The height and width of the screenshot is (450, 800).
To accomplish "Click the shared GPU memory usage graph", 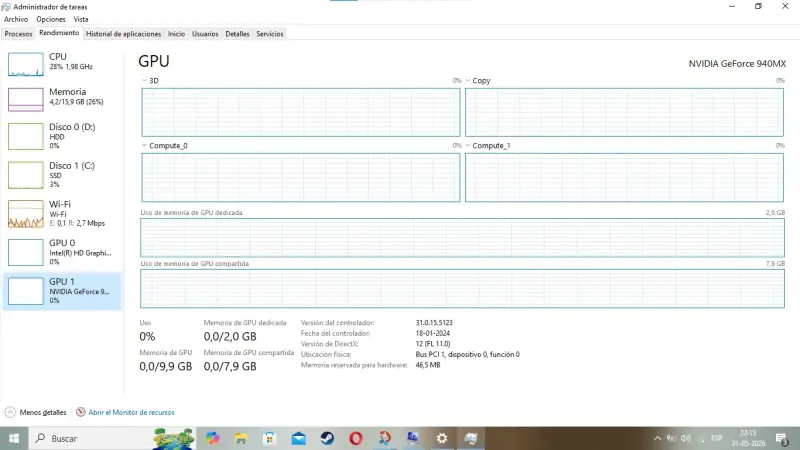I will [x=462, y=289].
